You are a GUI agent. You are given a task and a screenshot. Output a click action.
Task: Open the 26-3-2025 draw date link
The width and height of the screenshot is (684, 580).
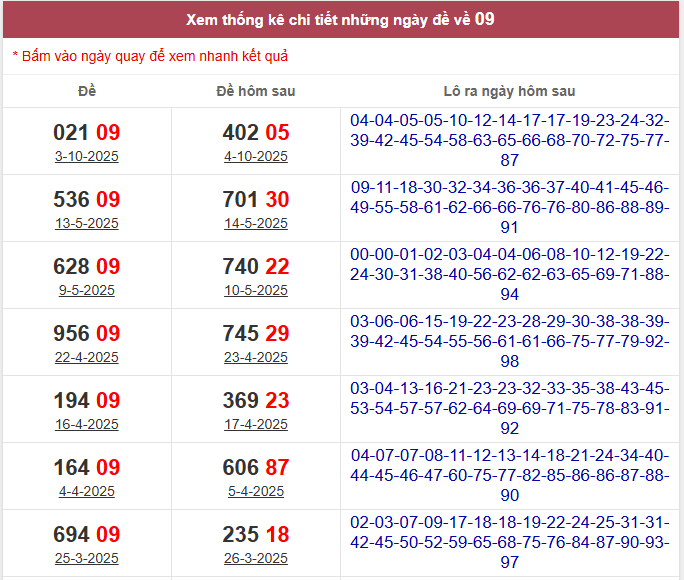click(256, 558)
